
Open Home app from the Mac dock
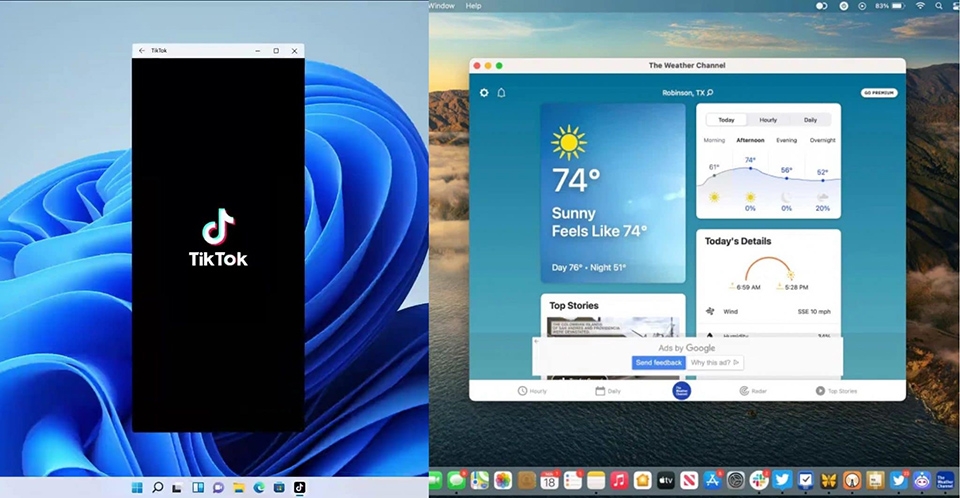point(642,481)
